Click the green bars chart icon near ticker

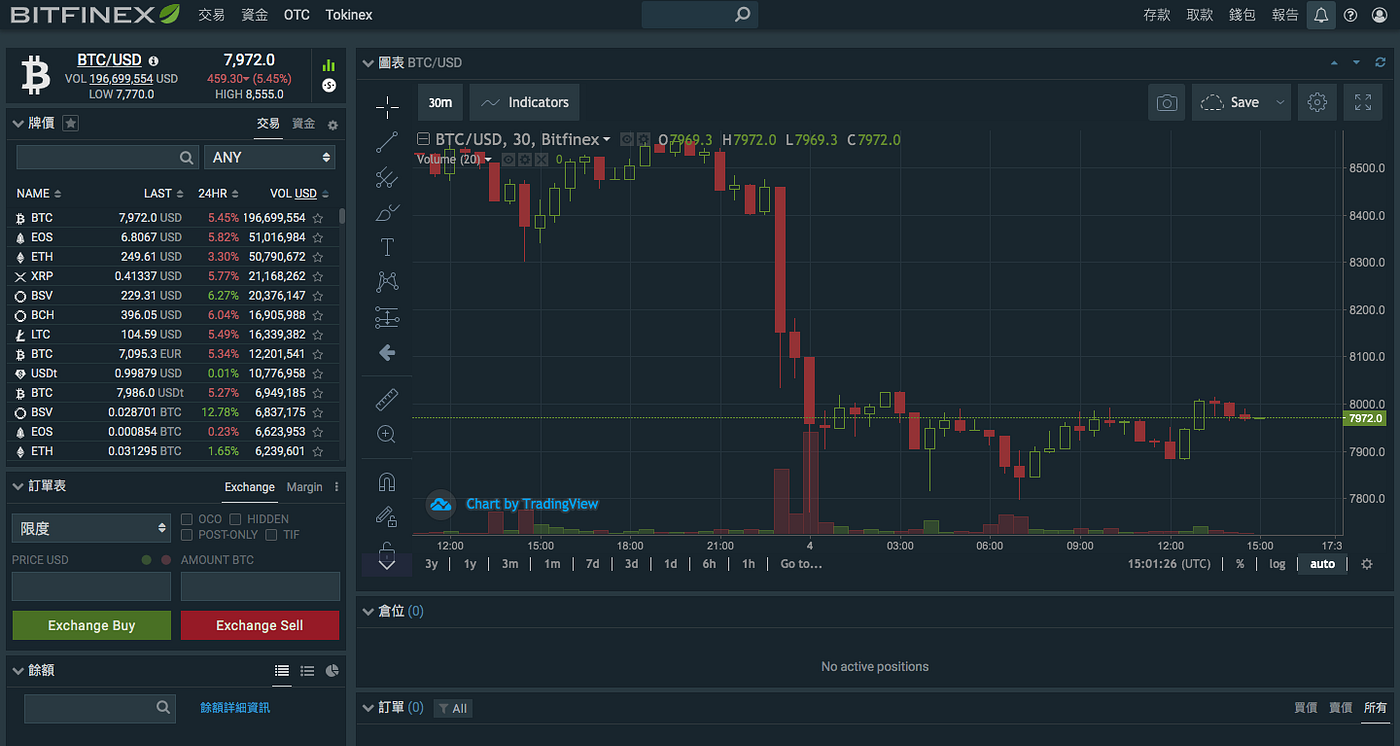tap(329, 65)
